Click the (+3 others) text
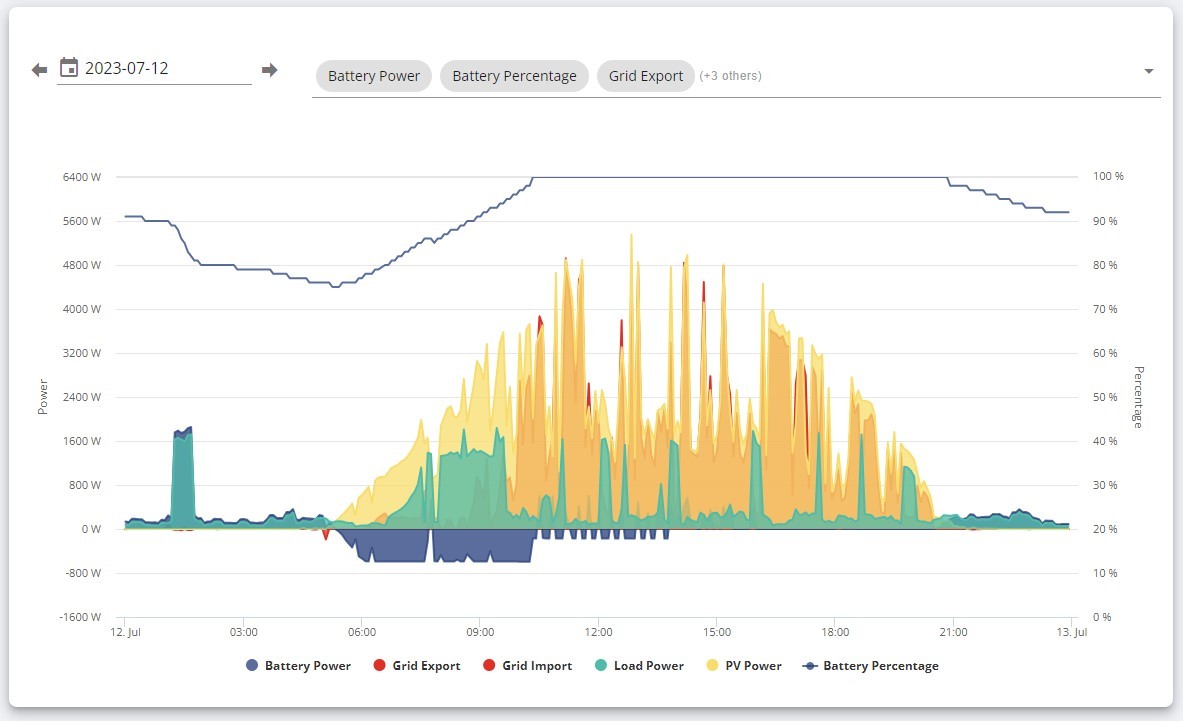Image resolution: width=1183 pixels, height=721 pixels. point(730,76)
